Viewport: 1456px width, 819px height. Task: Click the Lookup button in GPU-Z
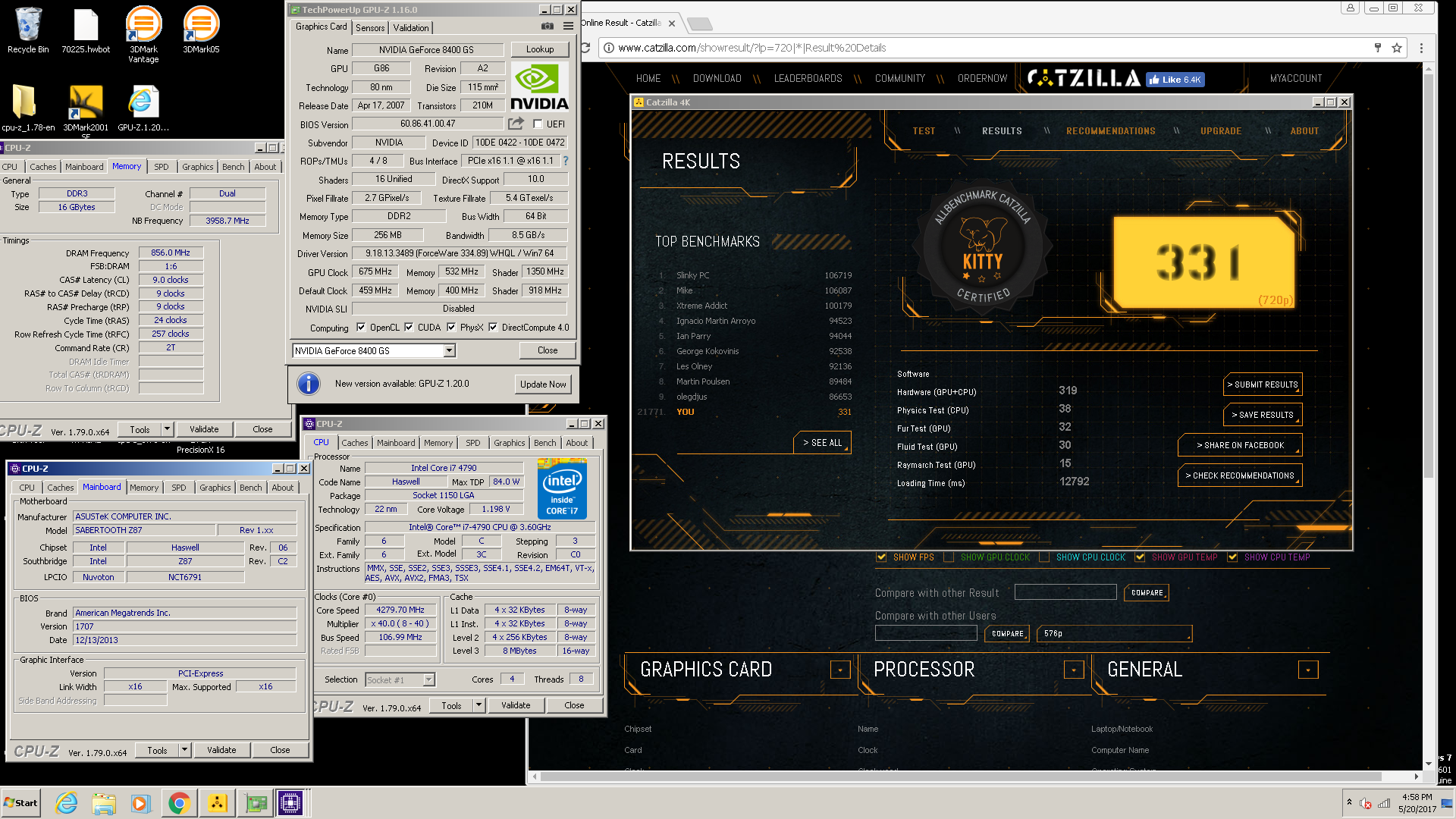[x=540, y=49]
